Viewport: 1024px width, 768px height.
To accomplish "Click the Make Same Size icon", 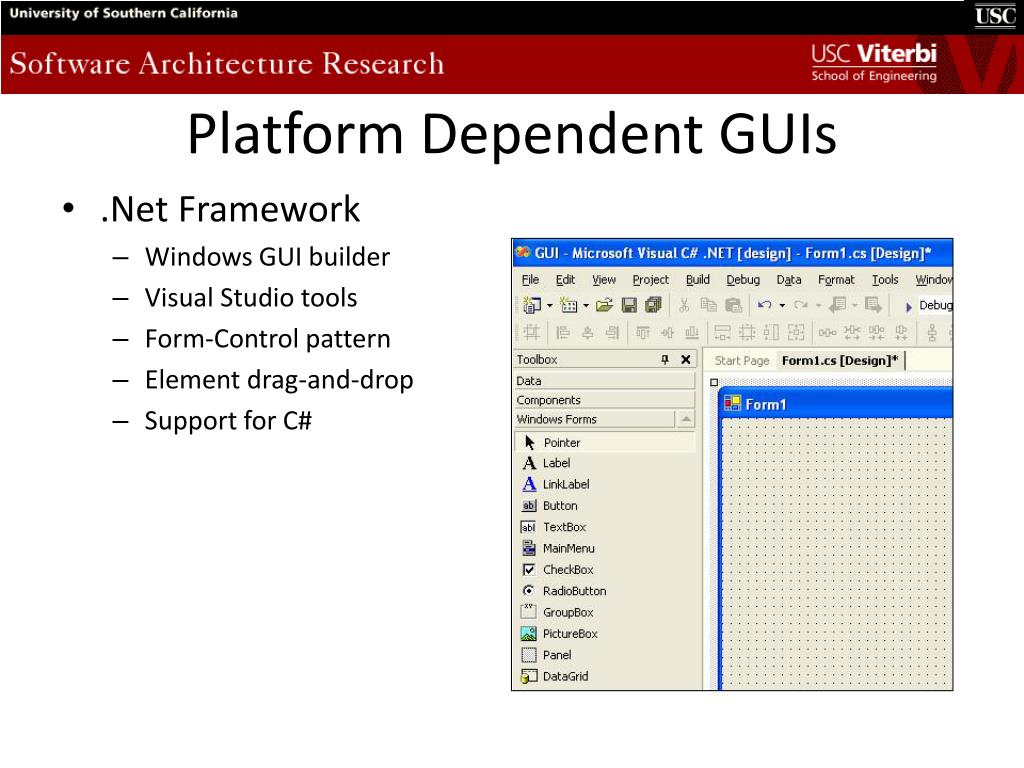I will (x=795, y=333).
